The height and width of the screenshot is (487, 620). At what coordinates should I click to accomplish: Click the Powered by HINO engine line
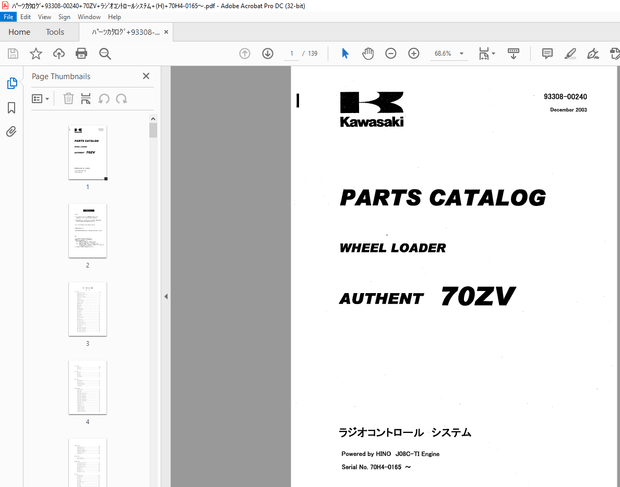pos(390,454)
